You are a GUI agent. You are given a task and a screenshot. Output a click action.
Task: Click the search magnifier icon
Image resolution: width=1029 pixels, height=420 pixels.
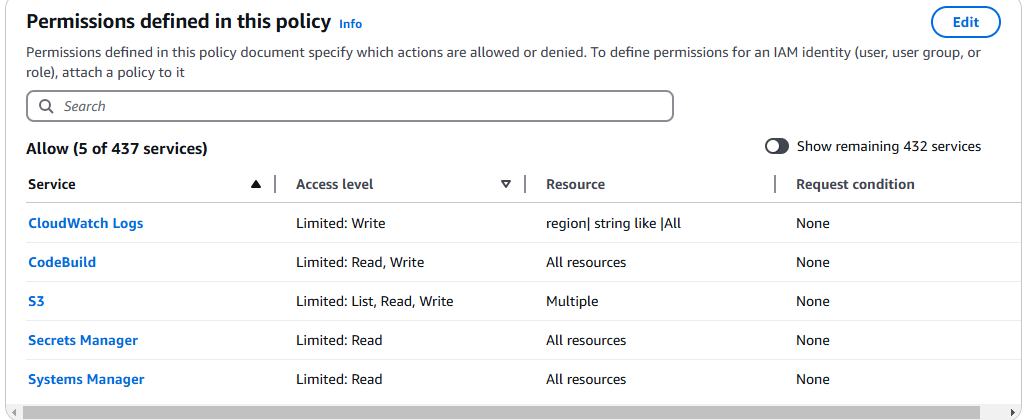tap(46, 106)
